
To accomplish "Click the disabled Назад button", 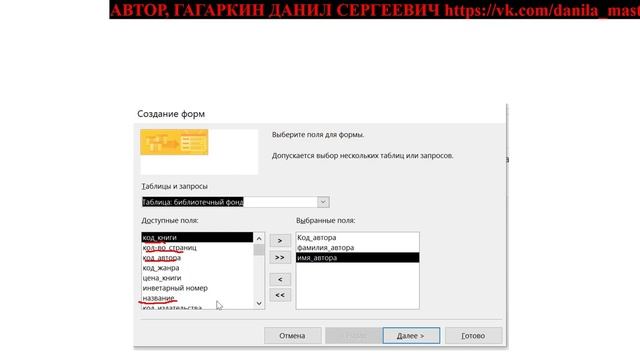I will (x=353, y=336).
